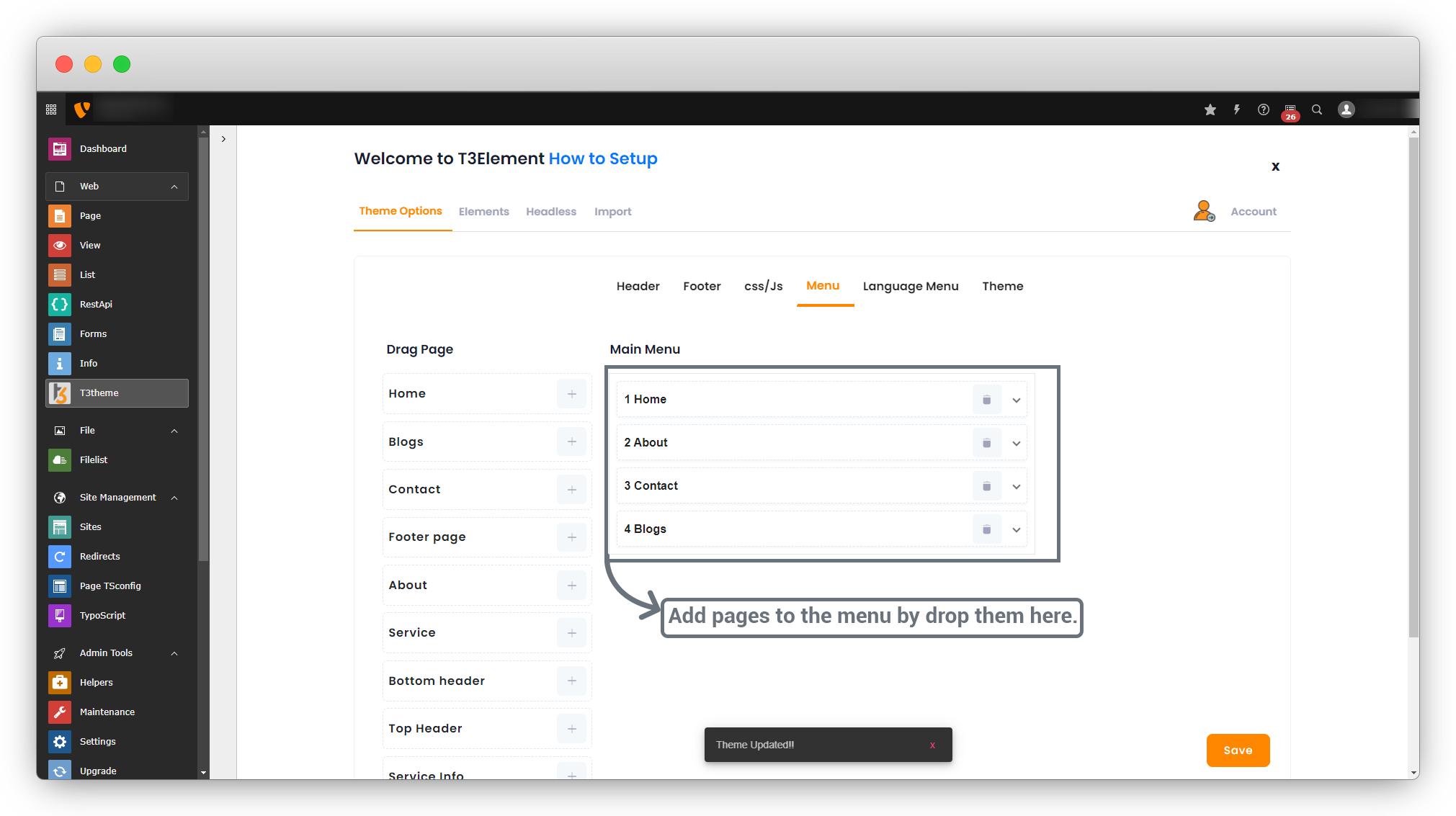Add Top Header page with plus
The width and height of the screenshot is (1456, 816).
(x=571, y=729)
